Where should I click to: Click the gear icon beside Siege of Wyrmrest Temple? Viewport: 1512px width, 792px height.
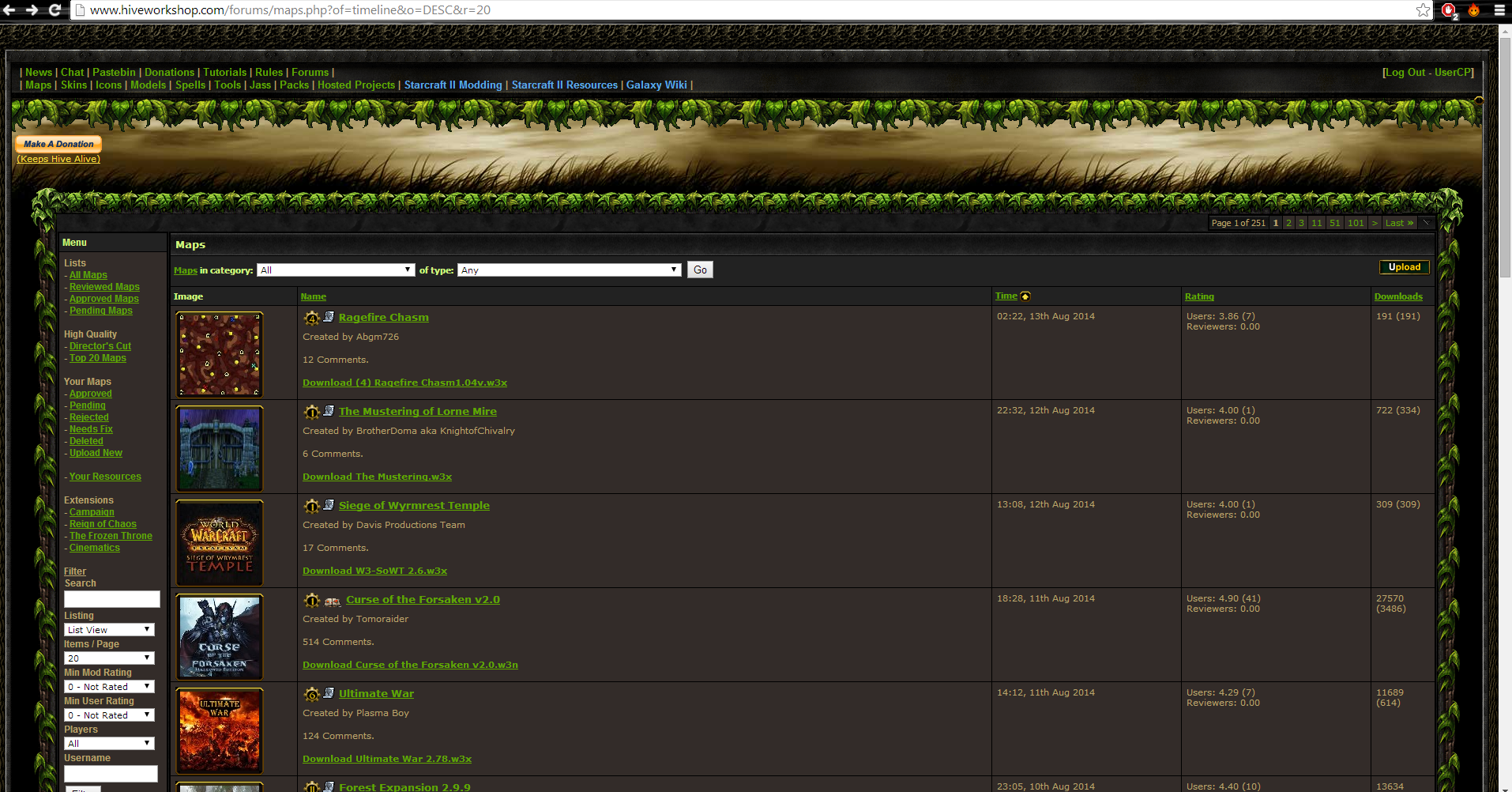click(x=312, y=506)
